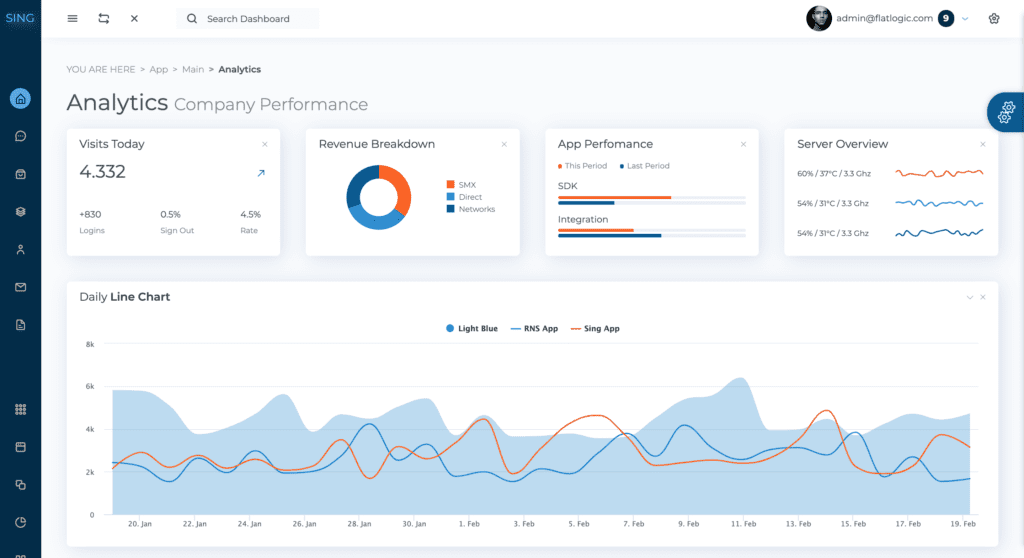
Task: Click the +830 Logins stat
Action: pyautogui.click(x=92, y=222)
